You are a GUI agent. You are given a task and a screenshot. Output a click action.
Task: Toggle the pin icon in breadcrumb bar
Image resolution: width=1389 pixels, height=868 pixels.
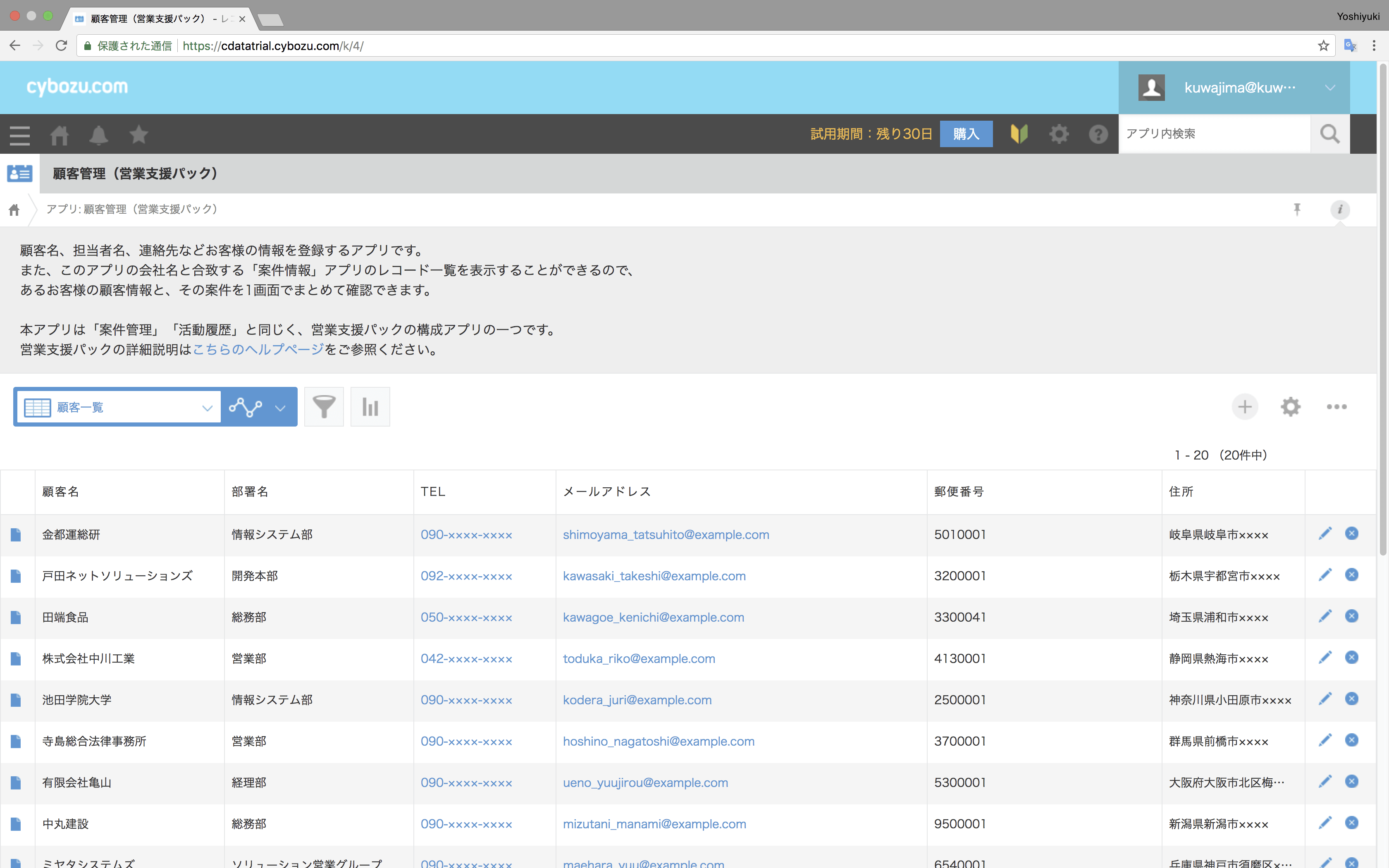(1296, 210)
